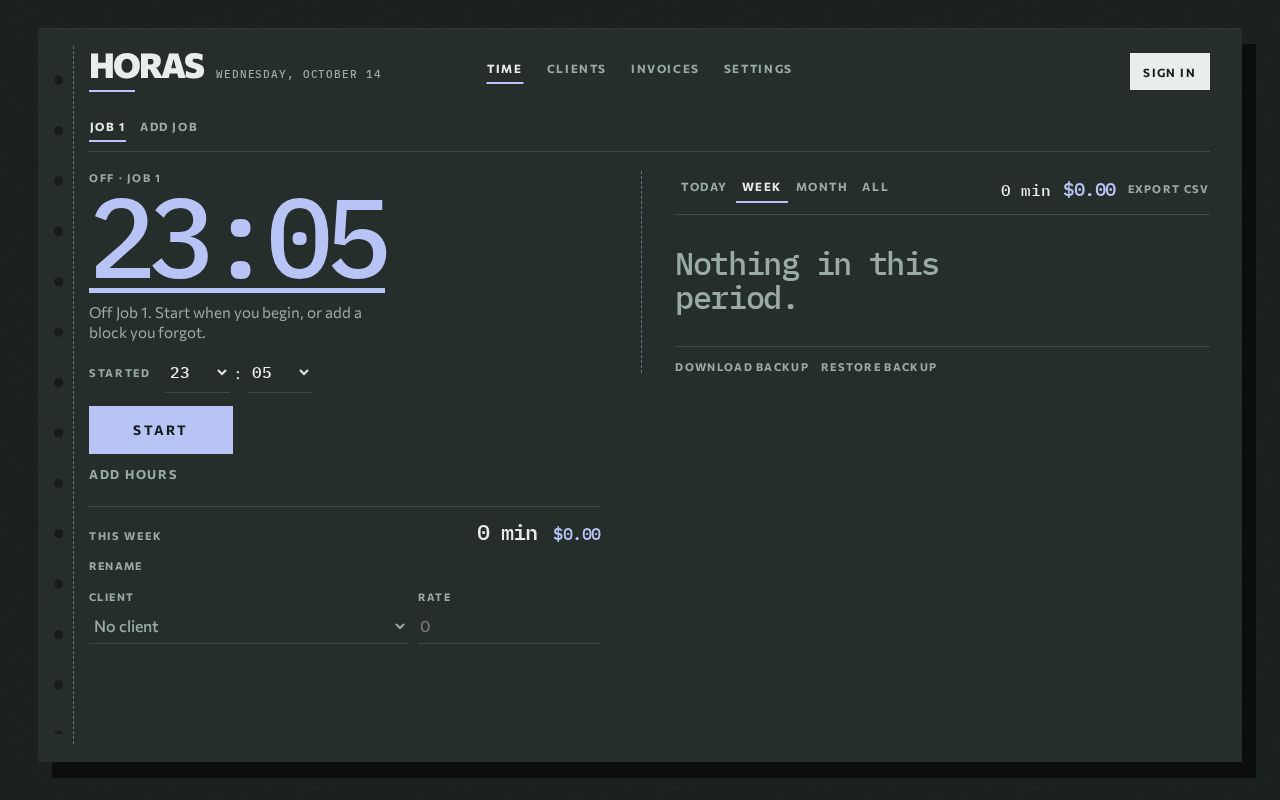Click the HORAS logo
This screenshot has height=800, width=1280.
pos(147,67)
